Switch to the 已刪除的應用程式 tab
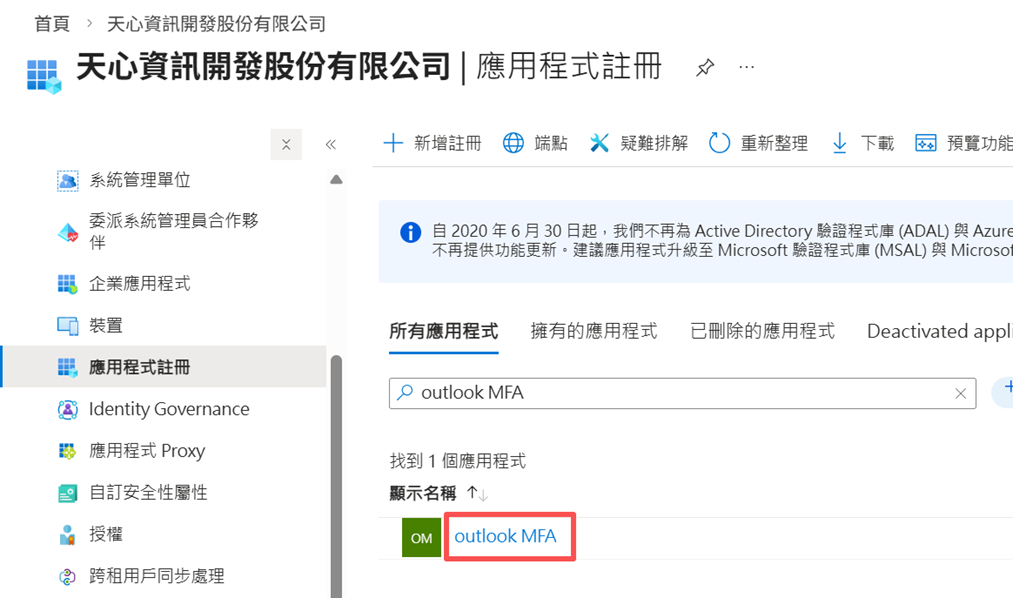This screenshot has width=1013, height=598. (x=762, y=331)
